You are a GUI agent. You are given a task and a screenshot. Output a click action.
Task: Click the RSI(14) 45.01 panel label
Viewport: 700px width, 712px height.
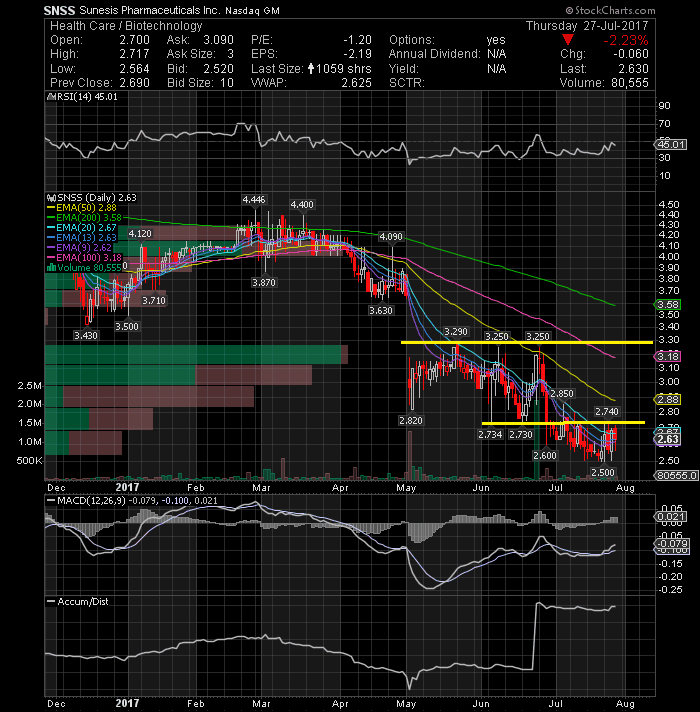coord(87,97)
